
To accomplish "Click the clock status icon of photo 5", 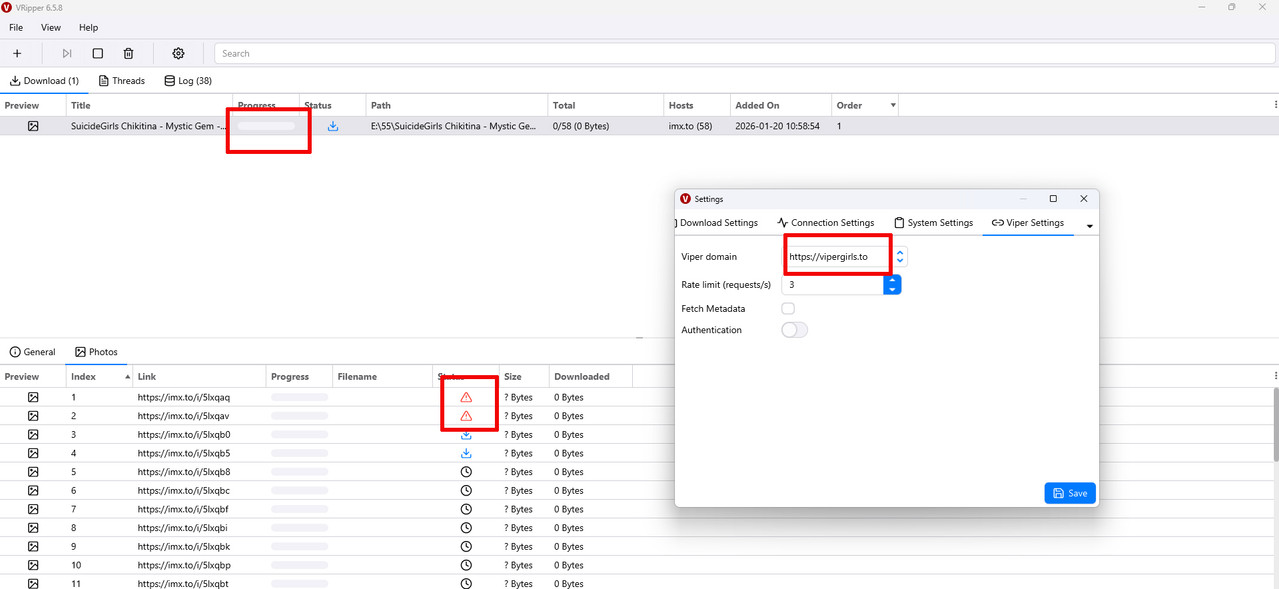I will 466,472.
